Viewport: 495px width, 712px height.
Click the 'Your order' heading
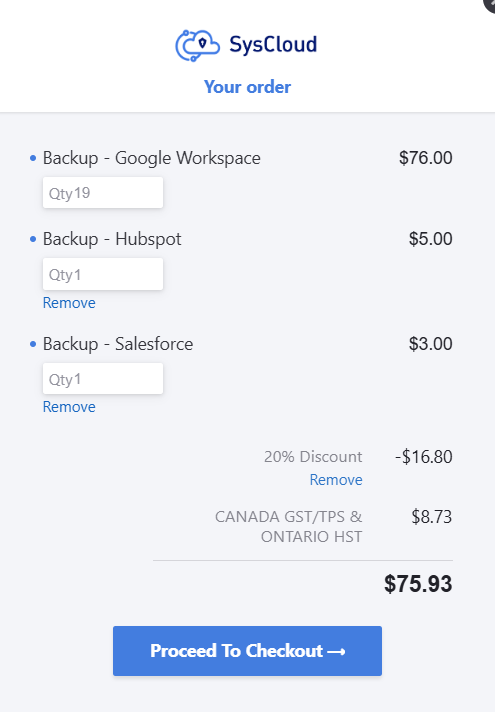[x=248, y=87]
